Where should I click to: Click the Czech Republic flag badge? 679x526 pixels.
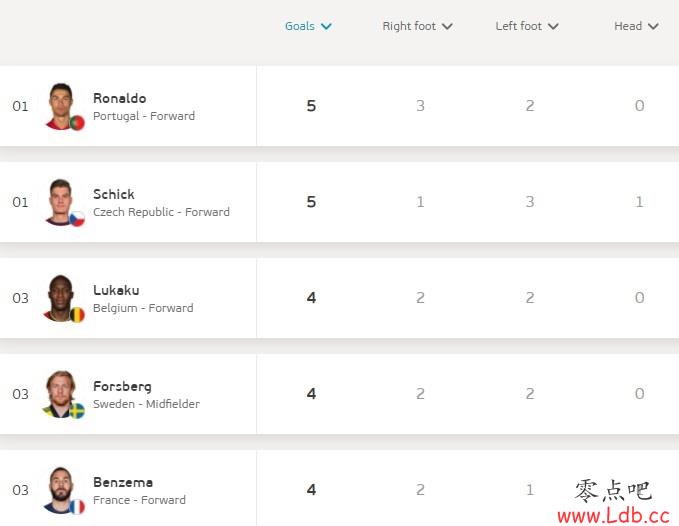(77, 219)
